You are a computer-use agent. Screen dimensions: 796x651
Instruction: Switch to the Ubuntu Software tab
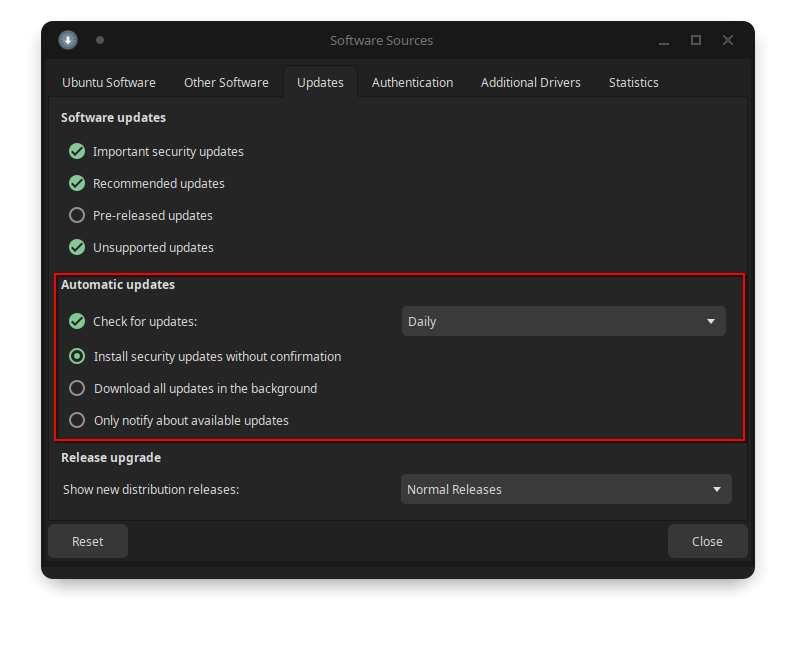(109, 82)
